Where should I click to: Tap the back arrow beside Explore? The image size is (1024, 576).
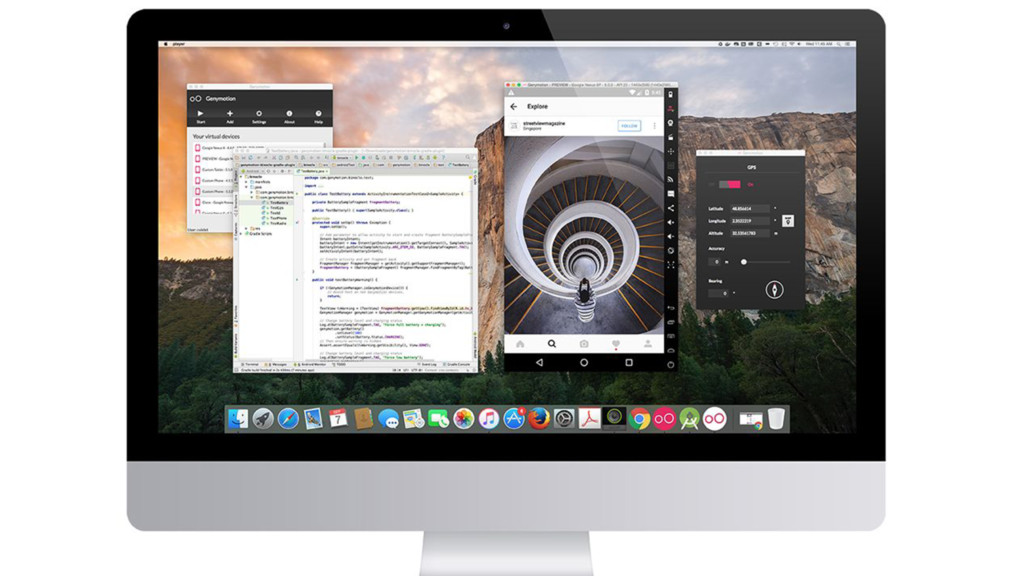pos(513,106)
